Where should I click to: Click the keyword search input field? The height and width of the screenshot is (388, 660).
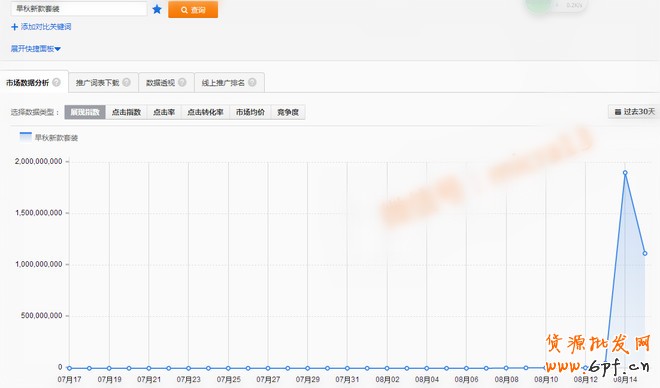click(79, 8)
